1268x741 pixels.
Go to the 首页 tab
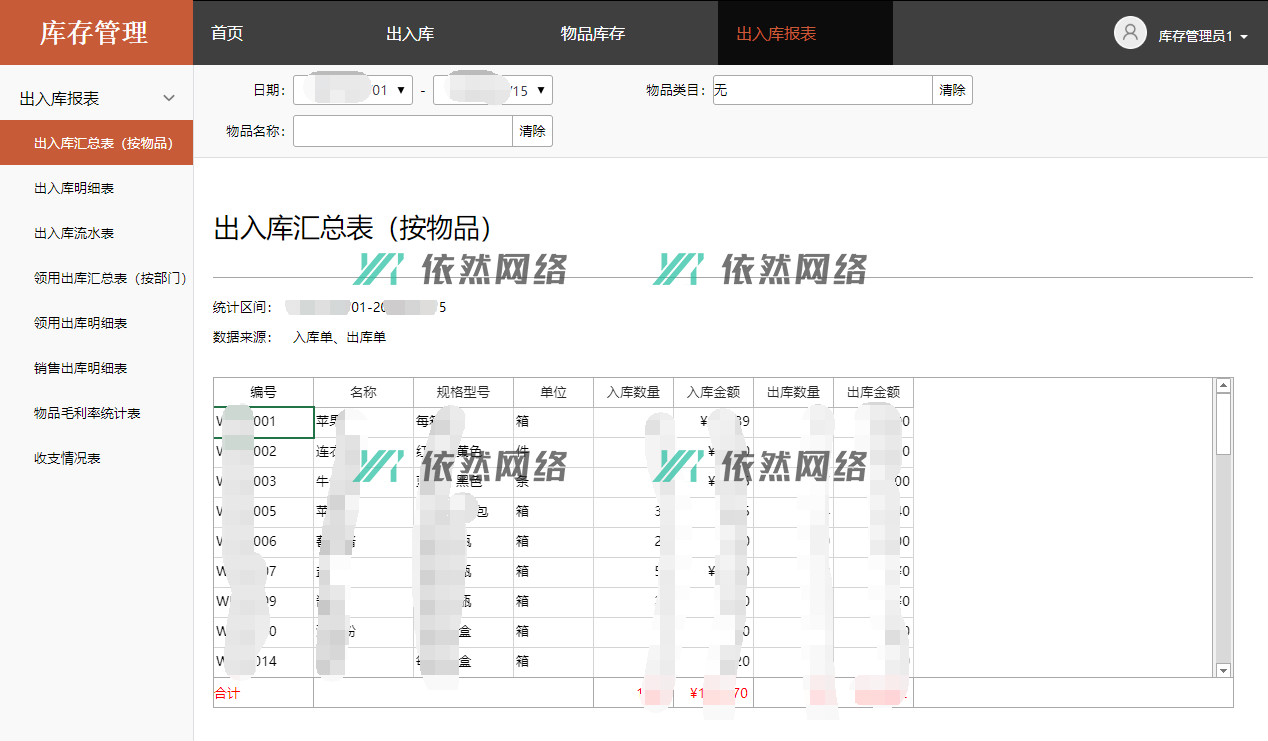point(227,33)
